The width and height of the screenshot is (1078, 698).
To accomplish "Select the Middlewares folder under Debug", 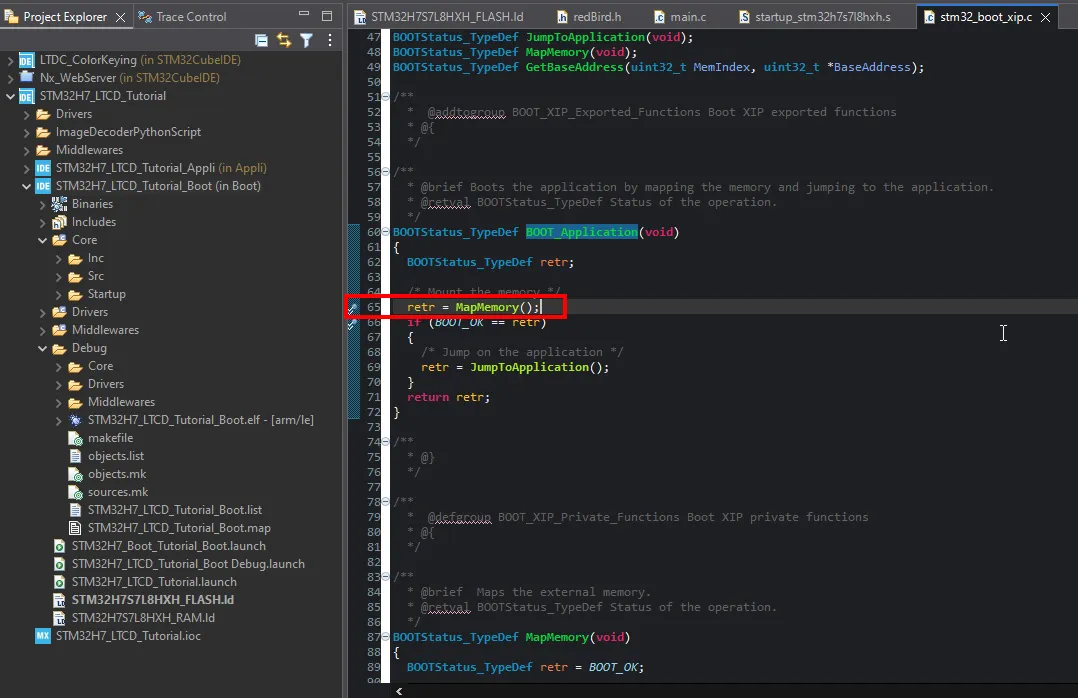I will [121, 402].
